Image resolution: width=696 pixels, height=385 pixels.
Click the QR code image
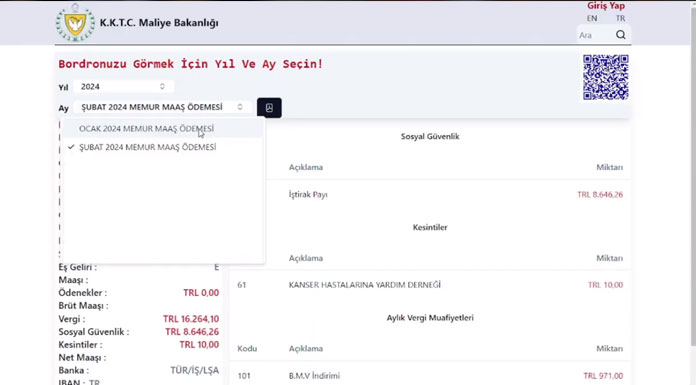[605, 77]
